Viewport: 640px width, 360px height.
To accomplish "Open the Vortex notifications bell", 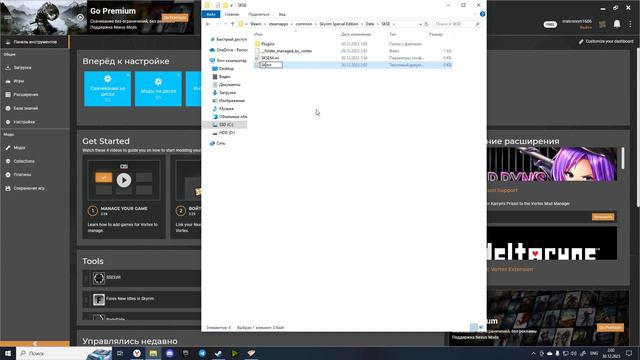I will point(617,24).
